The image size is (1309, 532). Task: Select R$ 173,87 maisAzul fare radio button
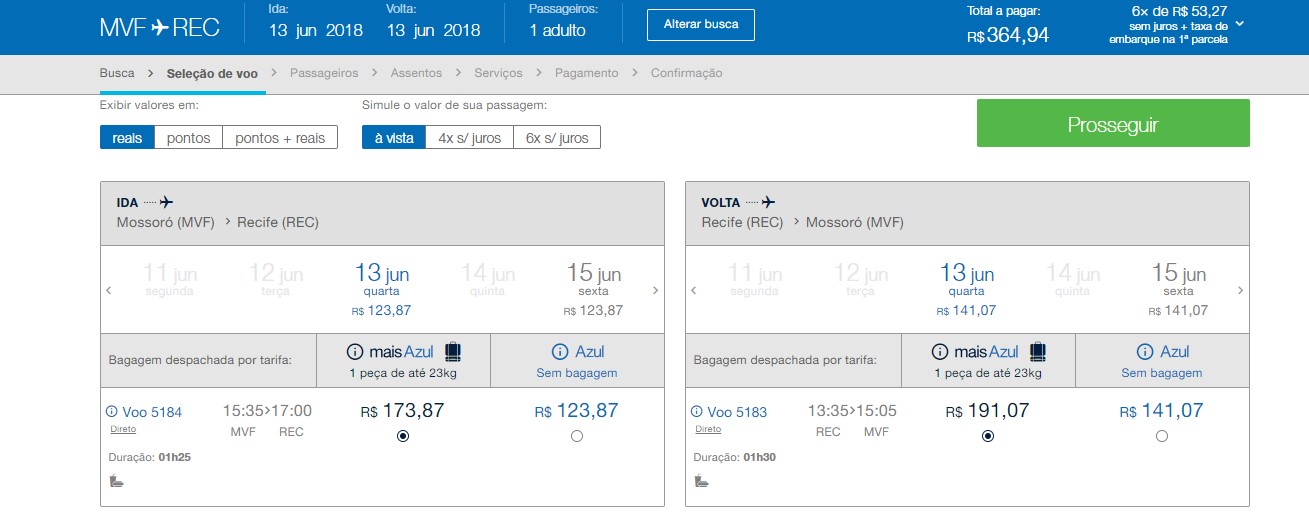[402, 436]
